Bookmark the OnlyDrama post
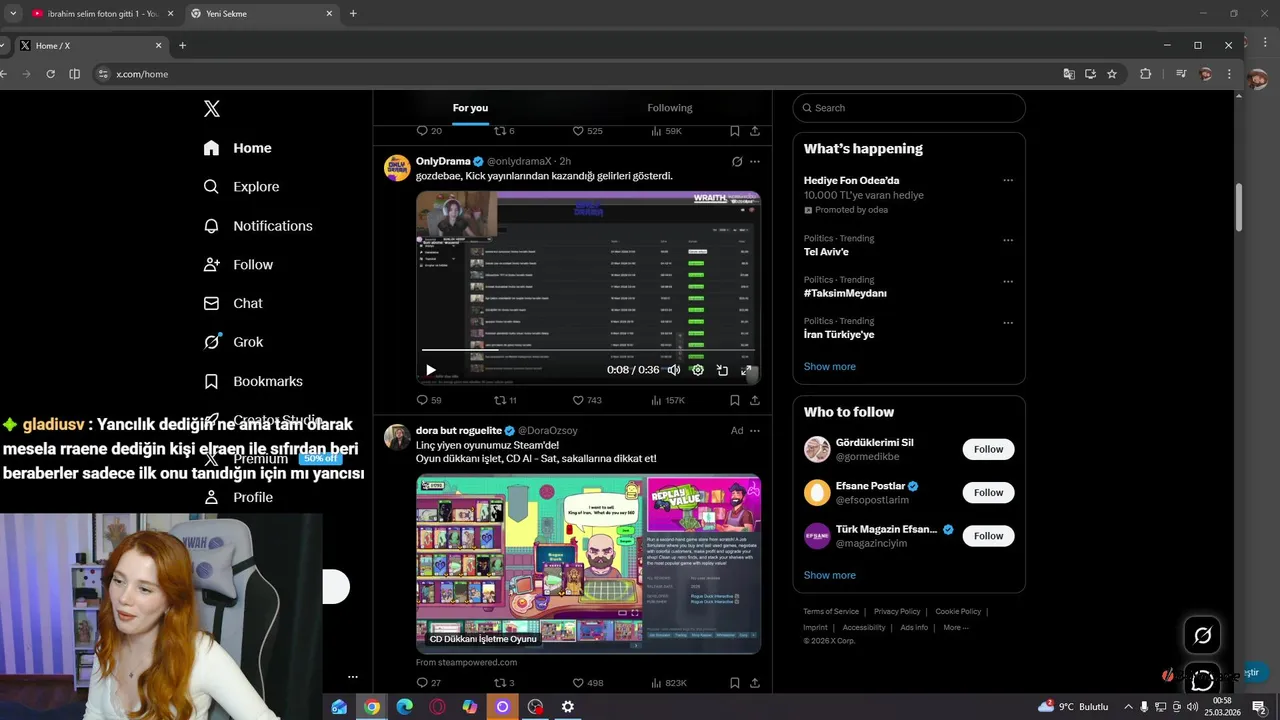Screen dimensions: 1280x720 click(735, 400)
